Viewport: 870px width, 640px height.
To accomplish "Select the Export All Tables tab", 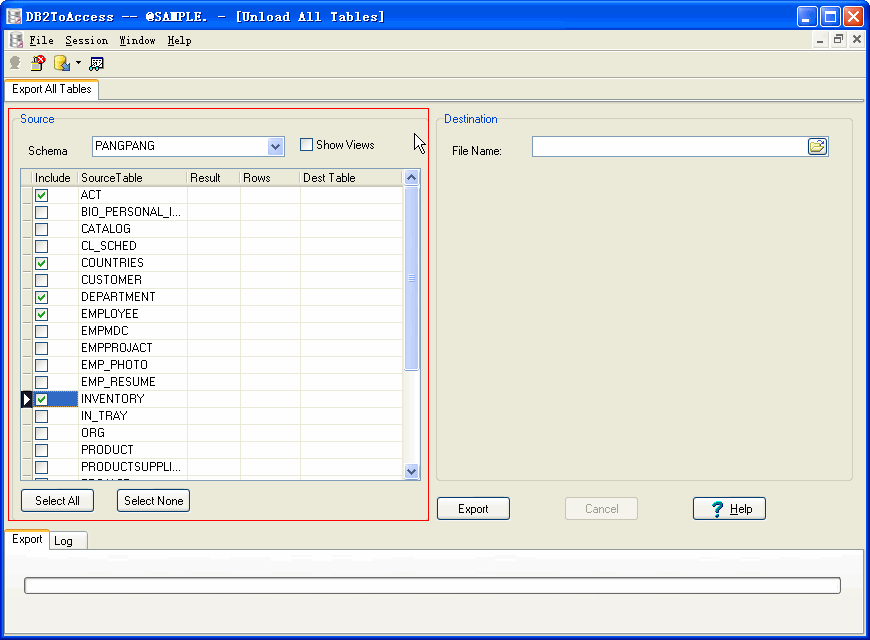I will pos(52,89).
